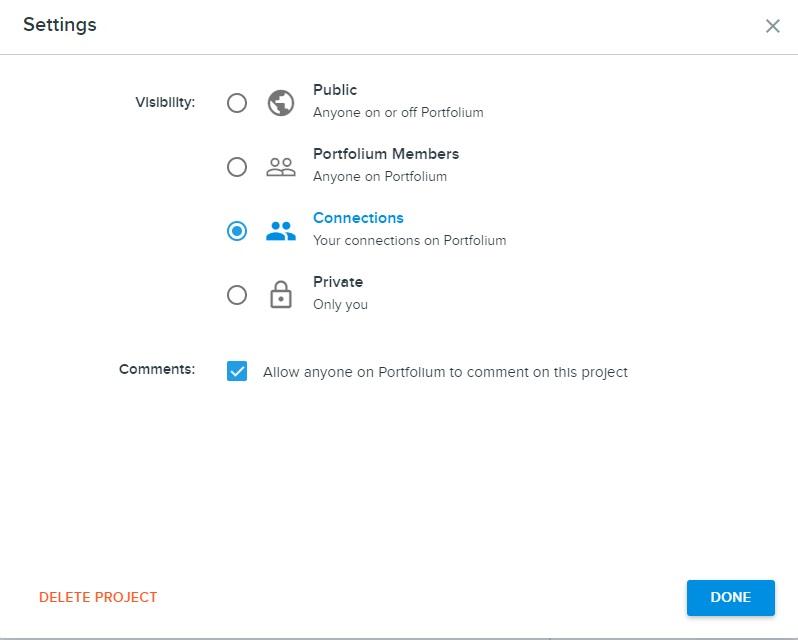Select the Portfolium Members radio button
Viewport: 798px width, 640px height.
point(237,167)
